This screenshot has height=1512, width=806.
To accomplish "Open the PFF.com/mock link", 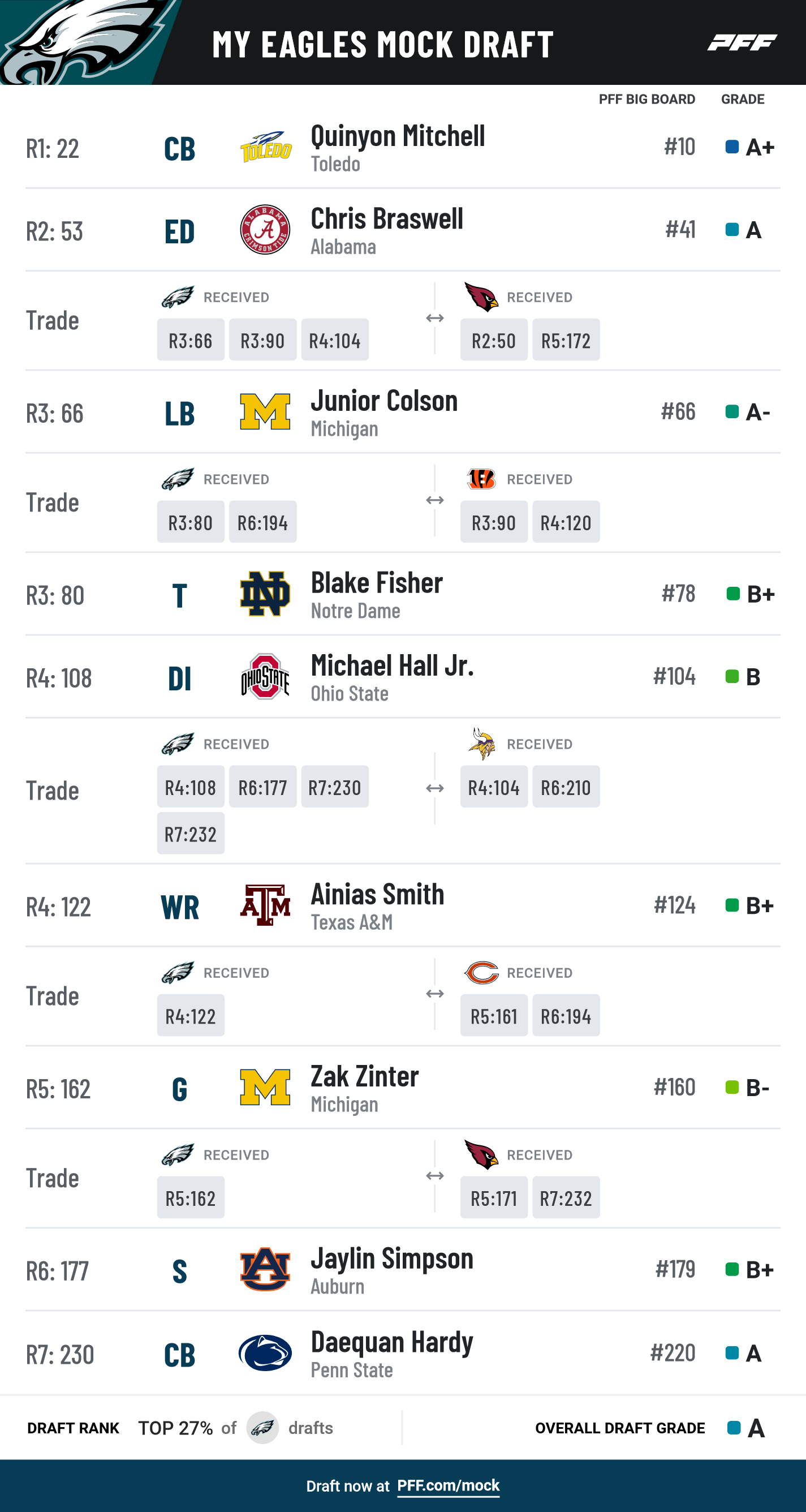I will point(448,1485).
